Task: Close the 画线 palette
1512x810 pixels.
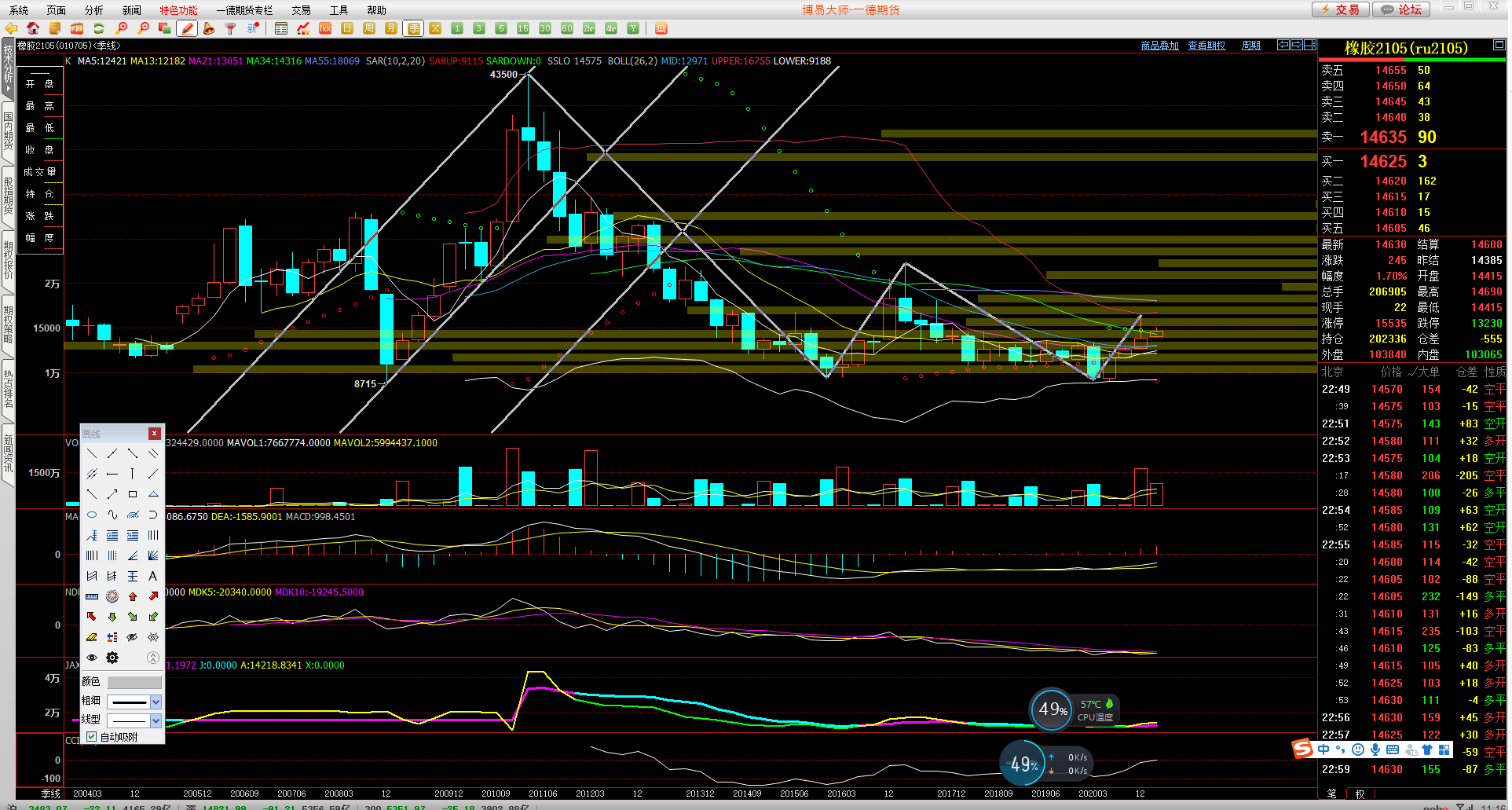Action: [155, 434]
